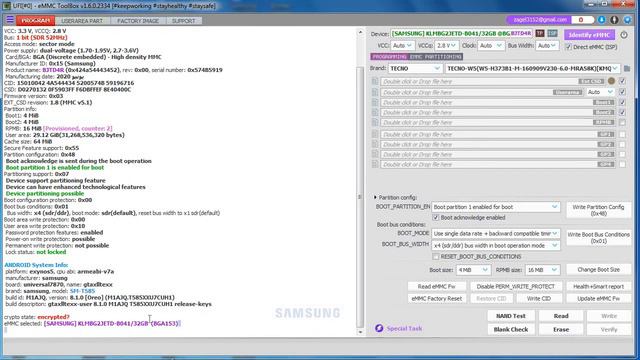Click the file icon for Userarea row

point(375,92)
